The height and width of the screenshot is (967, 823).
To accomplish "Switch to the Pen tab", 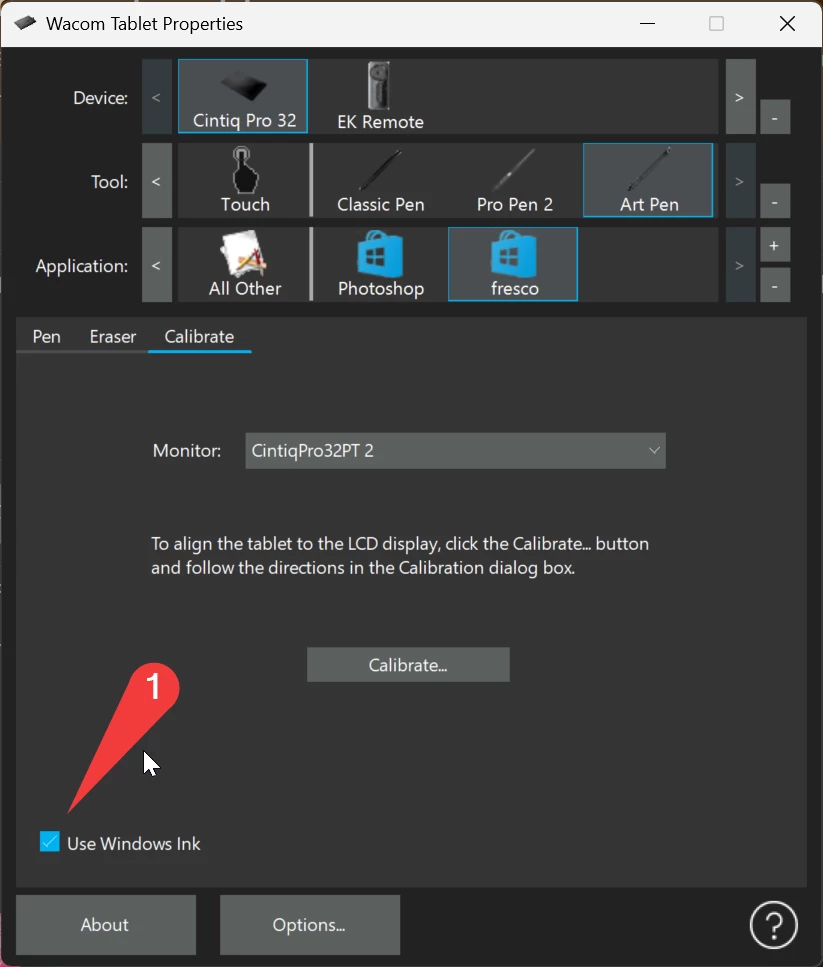I will coord(47,337).
